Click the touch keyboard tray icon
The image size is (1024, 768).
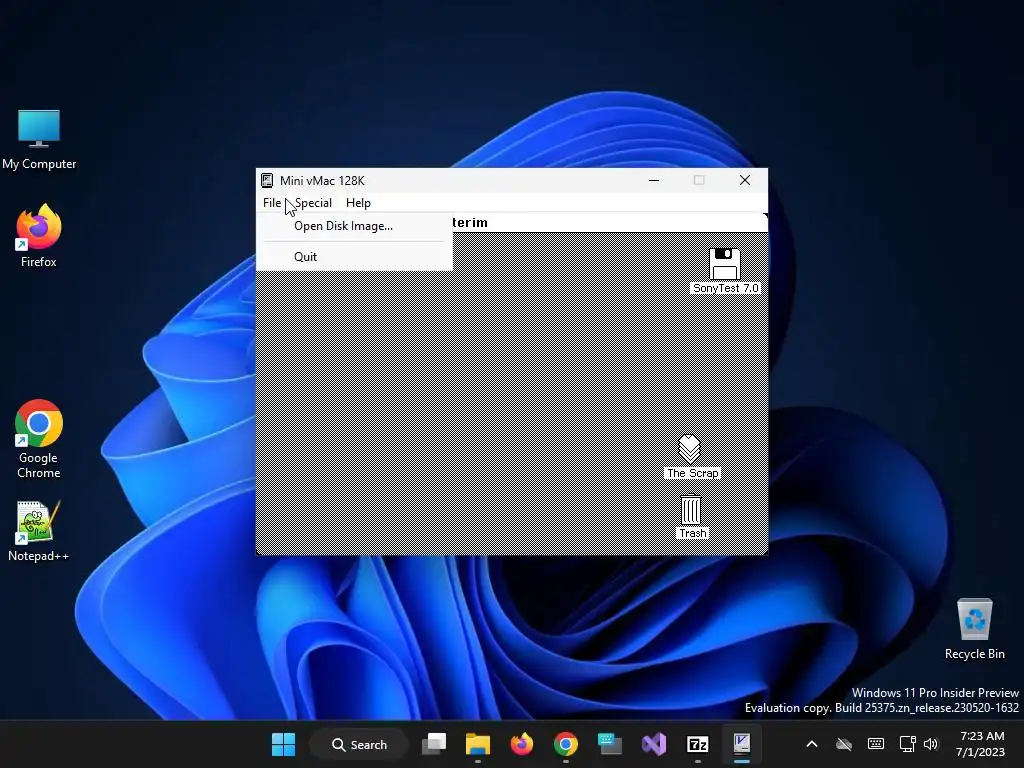click(876, 744)
